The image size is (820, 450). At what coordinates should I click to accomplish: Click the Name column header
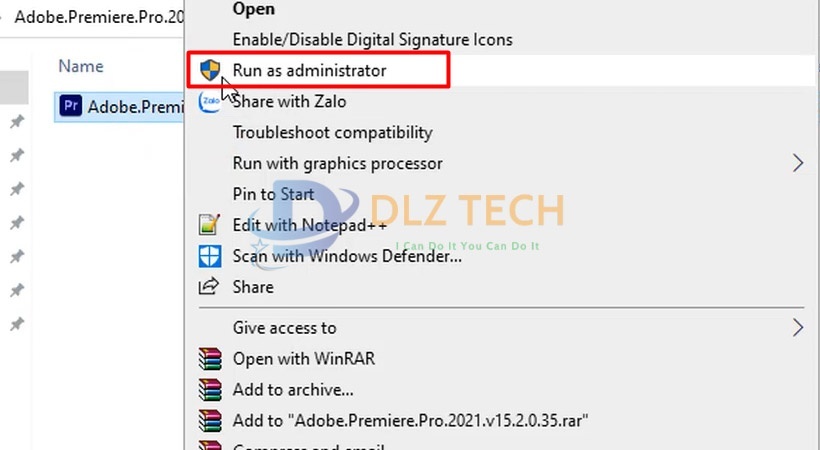tap(81, 66)
